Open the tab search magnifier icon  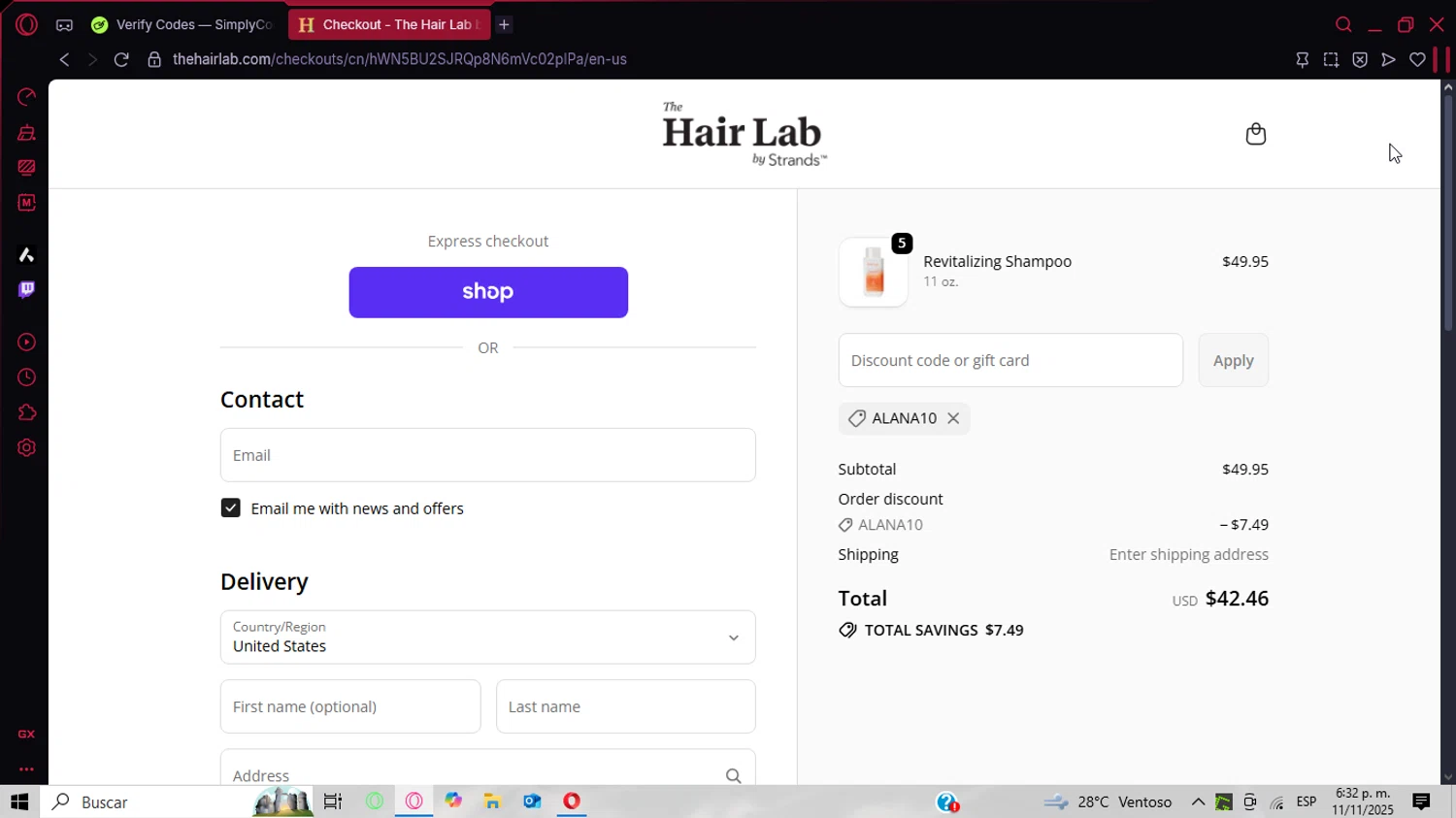pyautogui.click(x=1343, y=24)
